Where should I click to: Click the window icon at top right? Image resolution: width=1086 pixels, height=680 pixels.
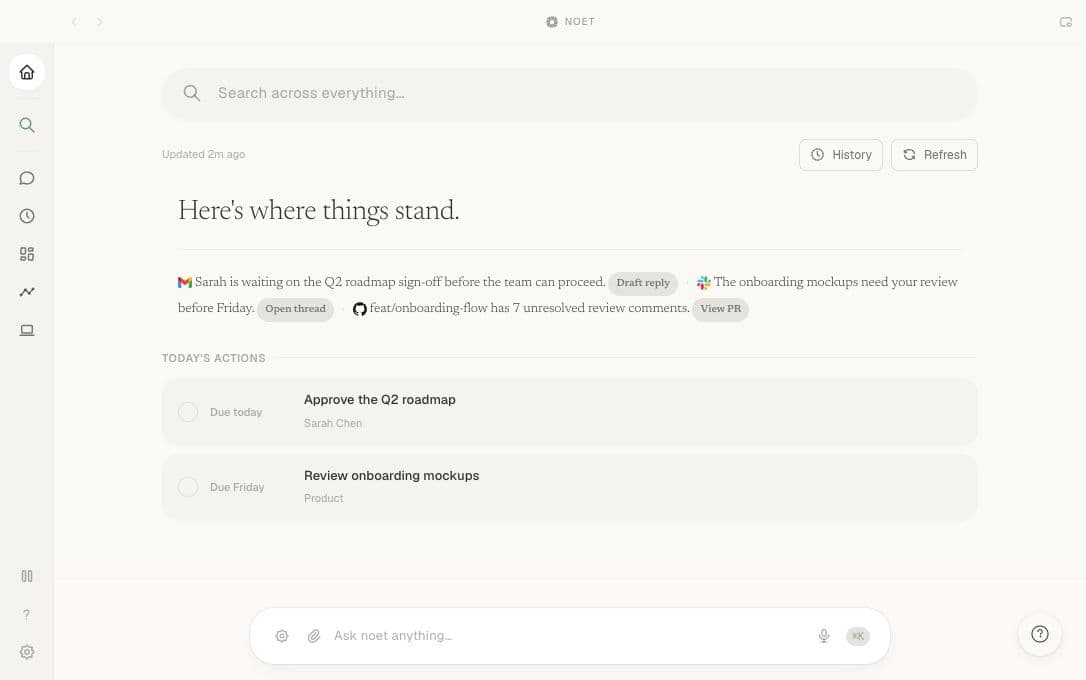pyautogui.click(x=1066, y=22)
